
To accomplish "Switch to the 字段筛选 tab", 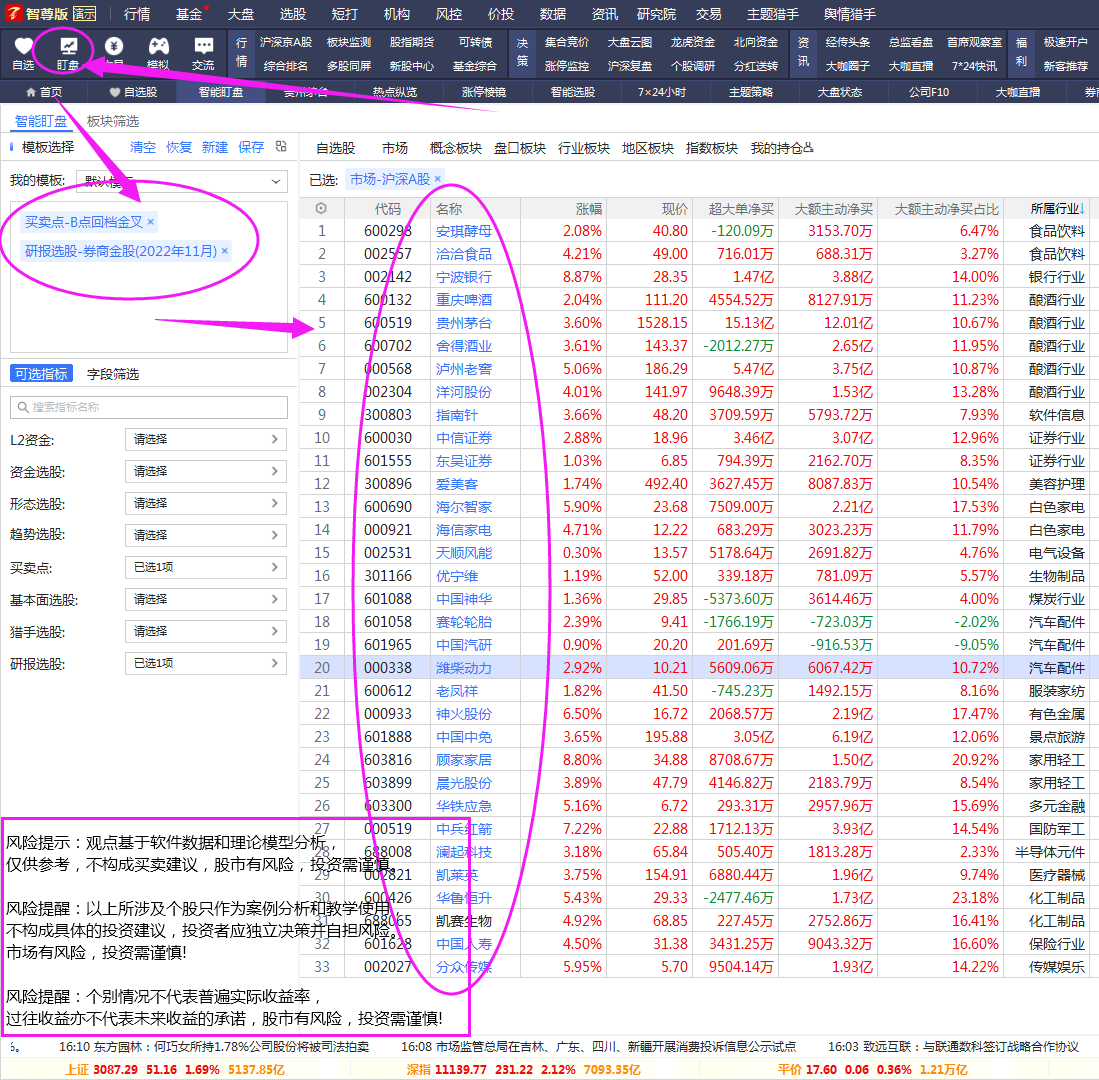I will 113,374.
